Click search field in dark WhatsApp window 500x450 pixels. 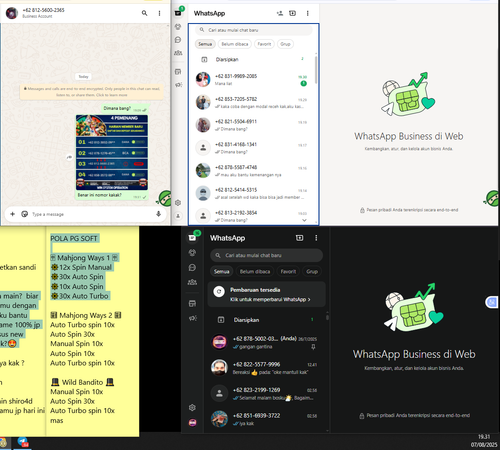point(266,255)
